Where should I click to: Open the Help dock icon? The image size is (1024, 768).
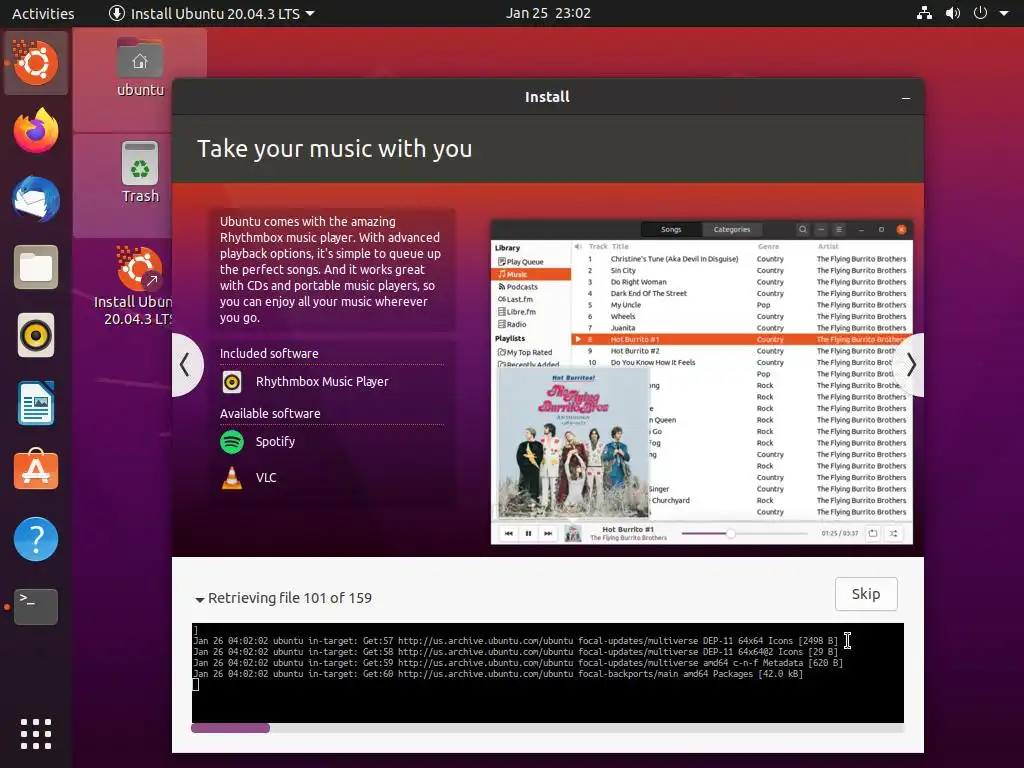pyautogui.click(x=35, y=539)
